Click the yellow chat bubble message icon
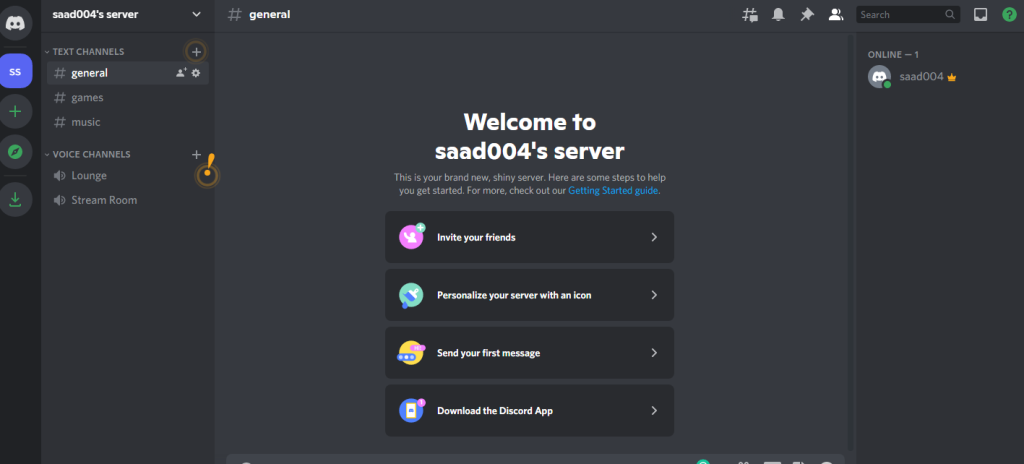This screenshot has height=464, width=1024. [x=411, y=353]
